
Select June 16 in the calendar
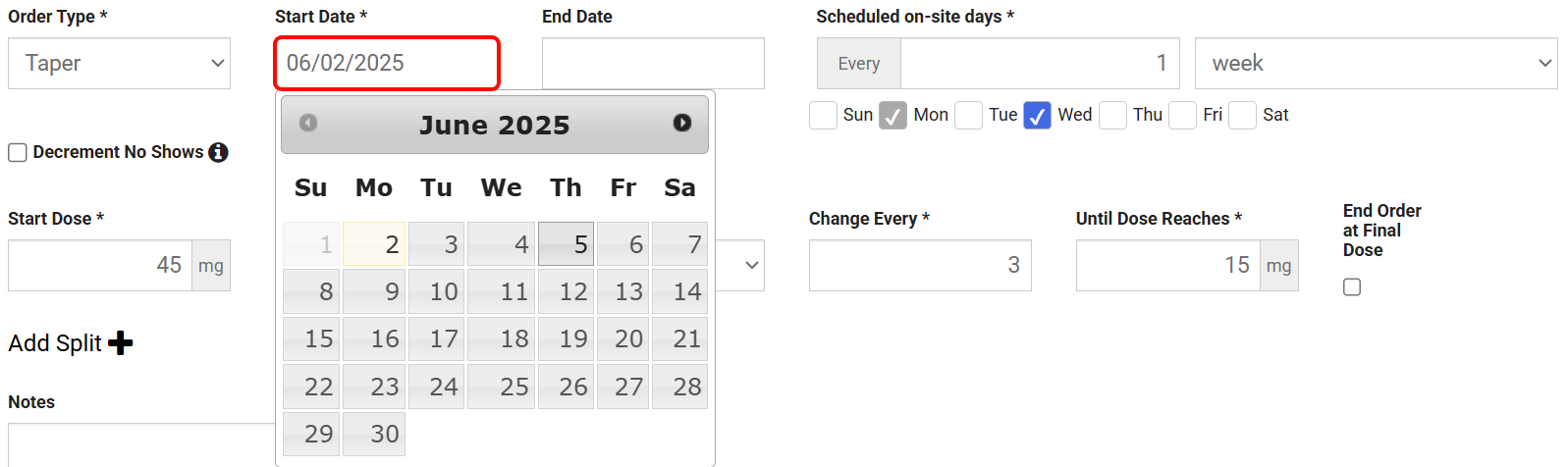[x=374, y=339]
